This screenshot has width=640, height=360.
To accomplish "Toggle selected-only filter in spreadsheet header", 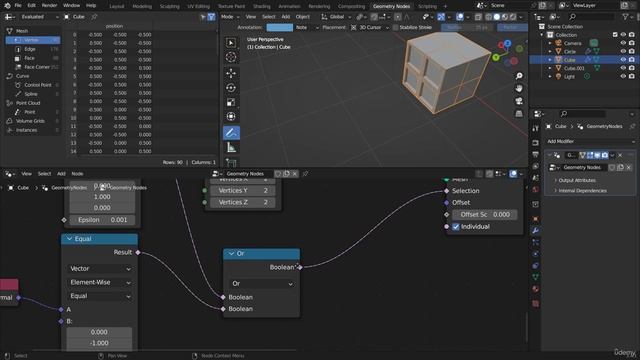I will 203,17.
